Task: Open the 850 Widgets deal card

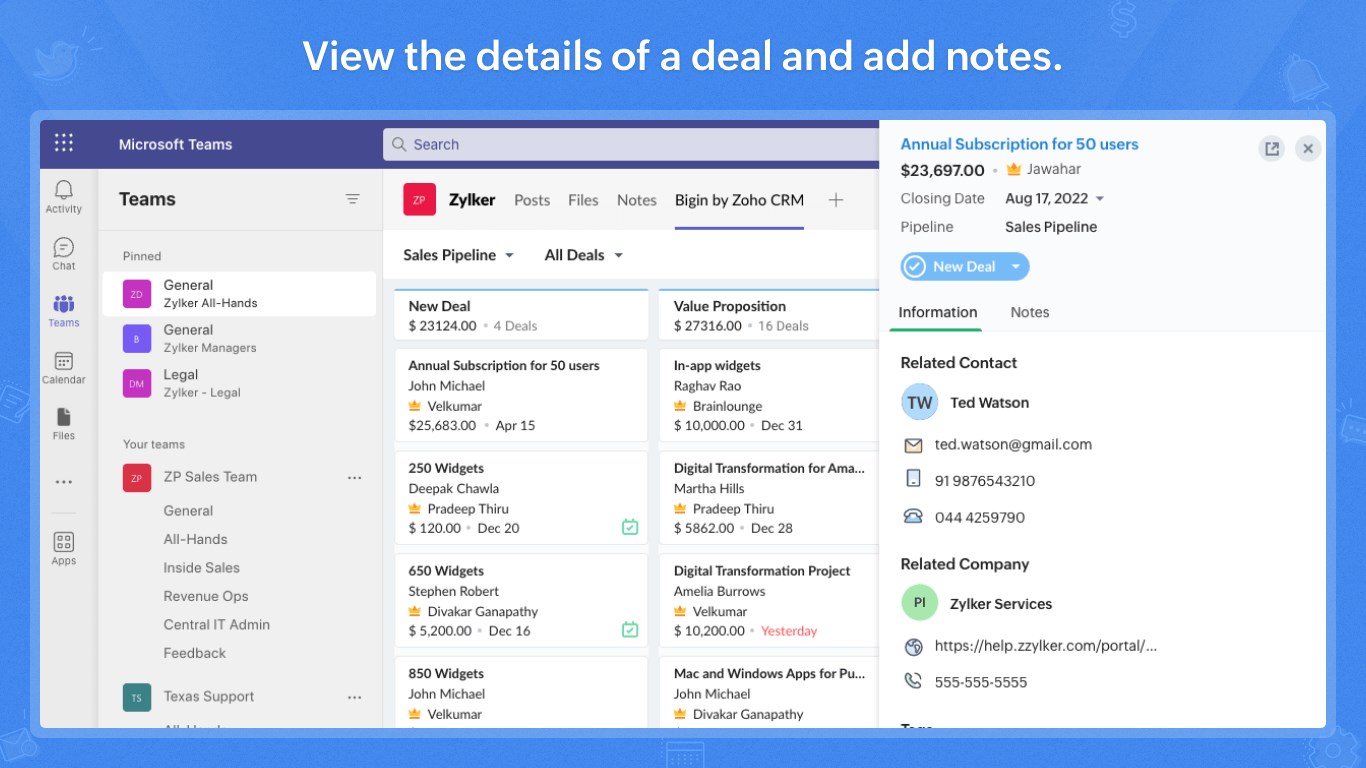Action: [x=521, y=692]
